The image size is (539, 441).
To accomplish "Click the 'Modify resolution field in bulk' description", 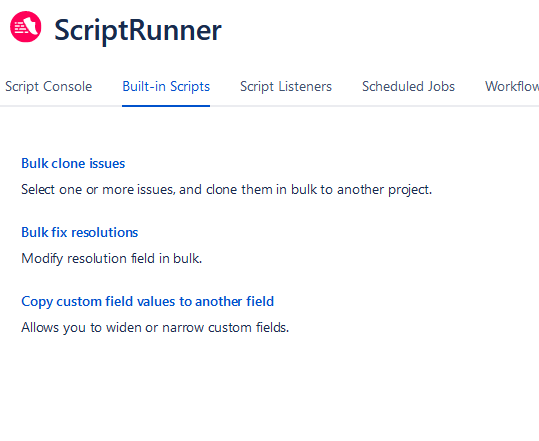I will [111, 258].
